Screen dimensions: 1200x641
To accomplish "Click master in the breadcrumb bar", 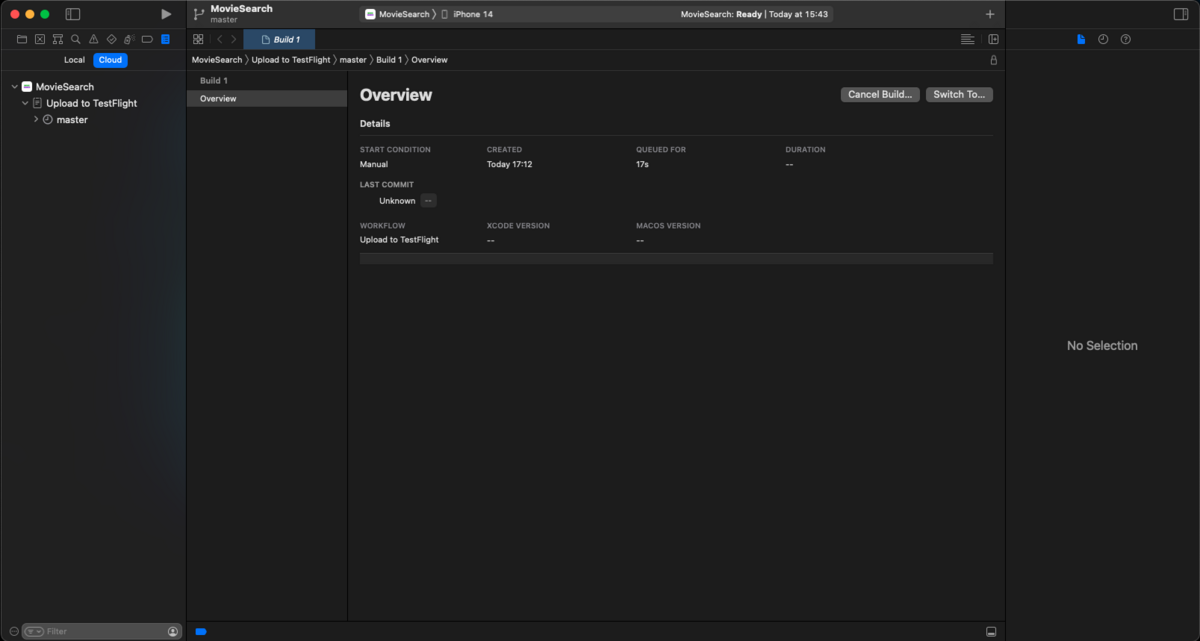I will click(x=353, y=60).
